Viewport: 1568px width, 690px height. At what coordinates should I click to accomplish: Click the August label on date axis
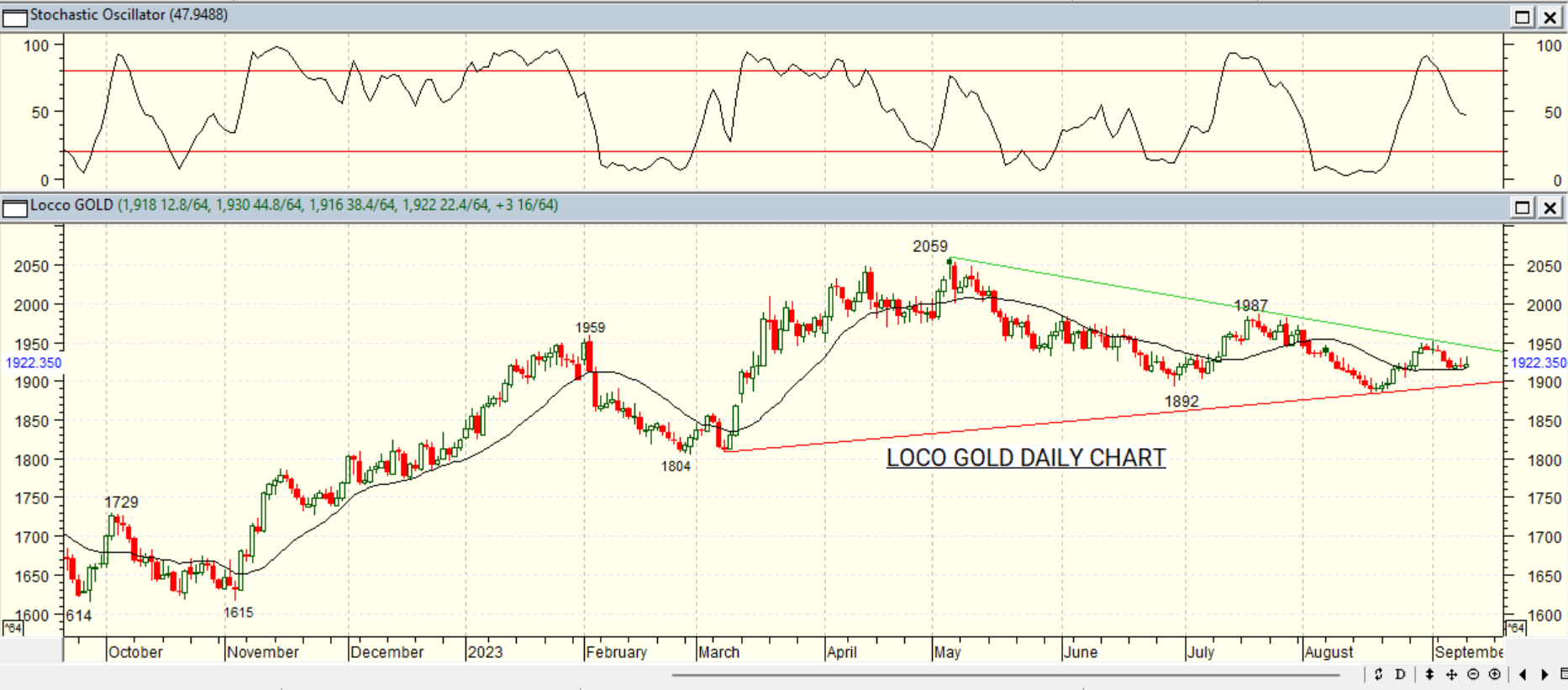1329,652
